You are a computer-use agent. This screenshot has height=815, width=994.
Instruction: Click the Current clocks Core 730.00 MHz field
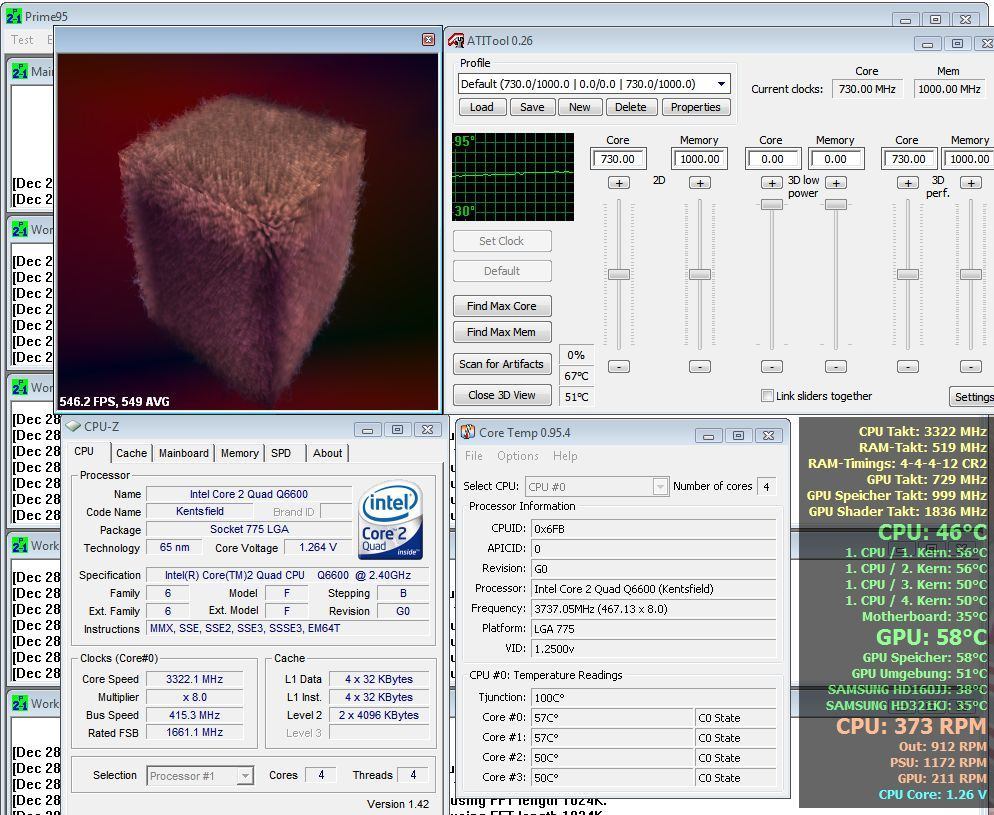point(867,89)
